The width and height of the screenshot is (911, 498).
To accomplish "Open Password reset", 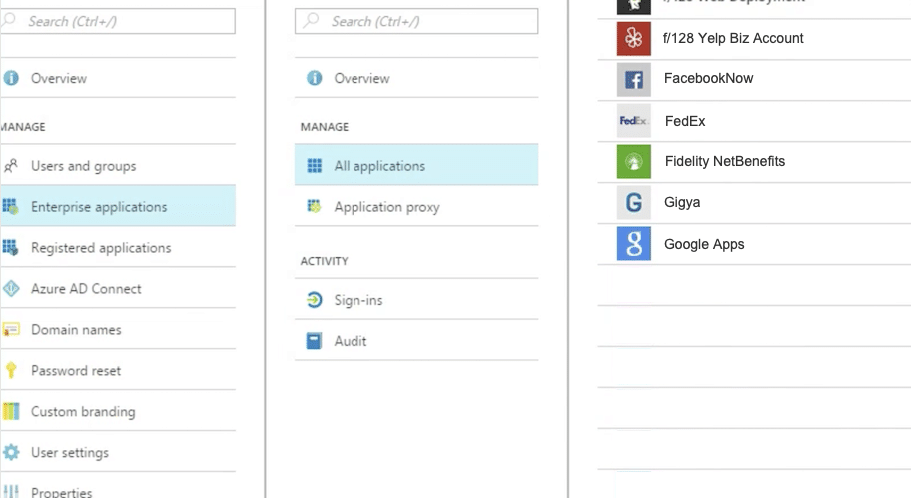I will (118, 370).
